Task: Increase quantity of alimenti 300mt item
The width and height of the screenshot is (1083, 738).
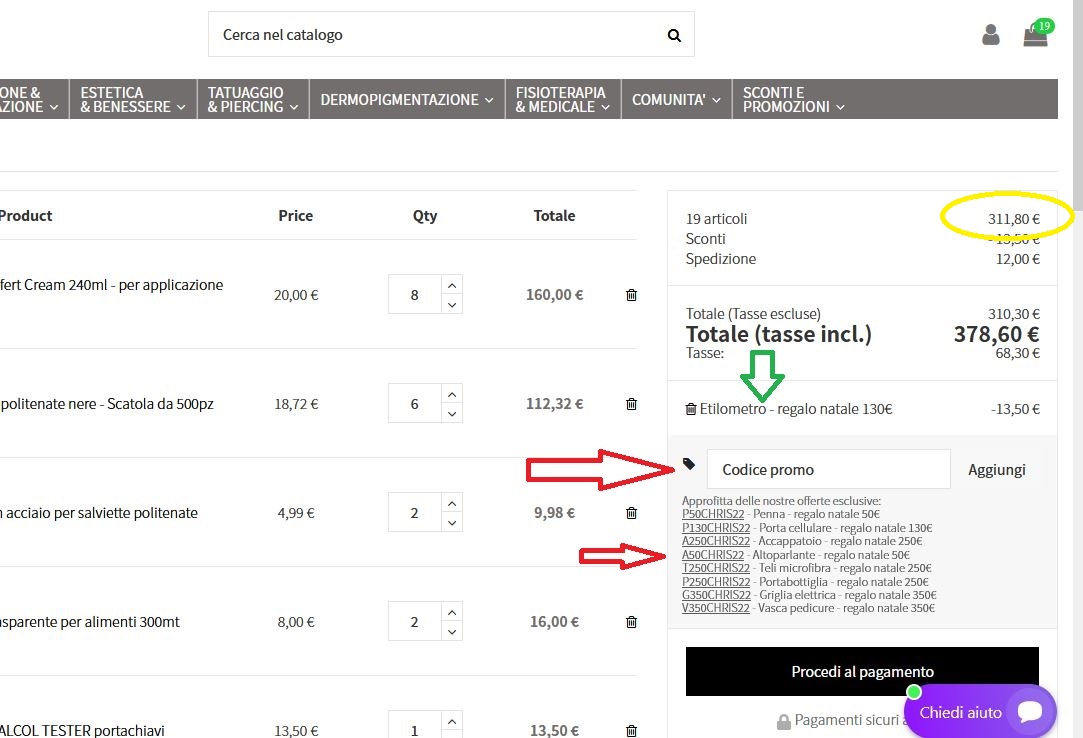Action: 452,612
